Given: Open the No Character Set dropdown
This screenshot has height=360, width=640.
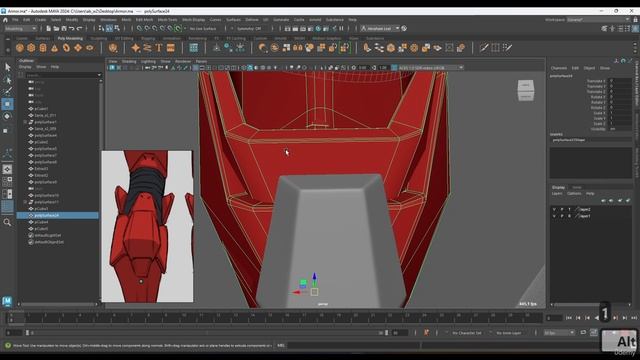Looking at the screenshot, I should 466,333.
